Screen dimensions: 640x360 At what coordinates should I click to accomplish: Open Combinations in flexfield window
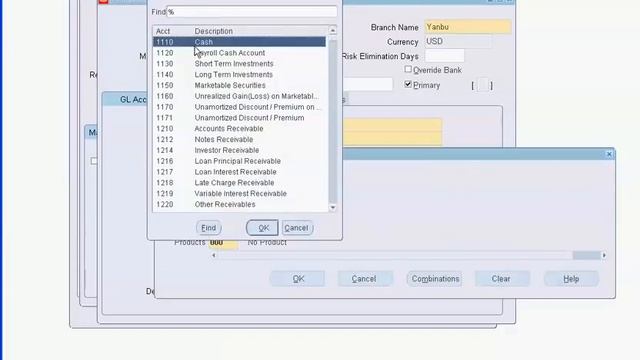(434, 279)
